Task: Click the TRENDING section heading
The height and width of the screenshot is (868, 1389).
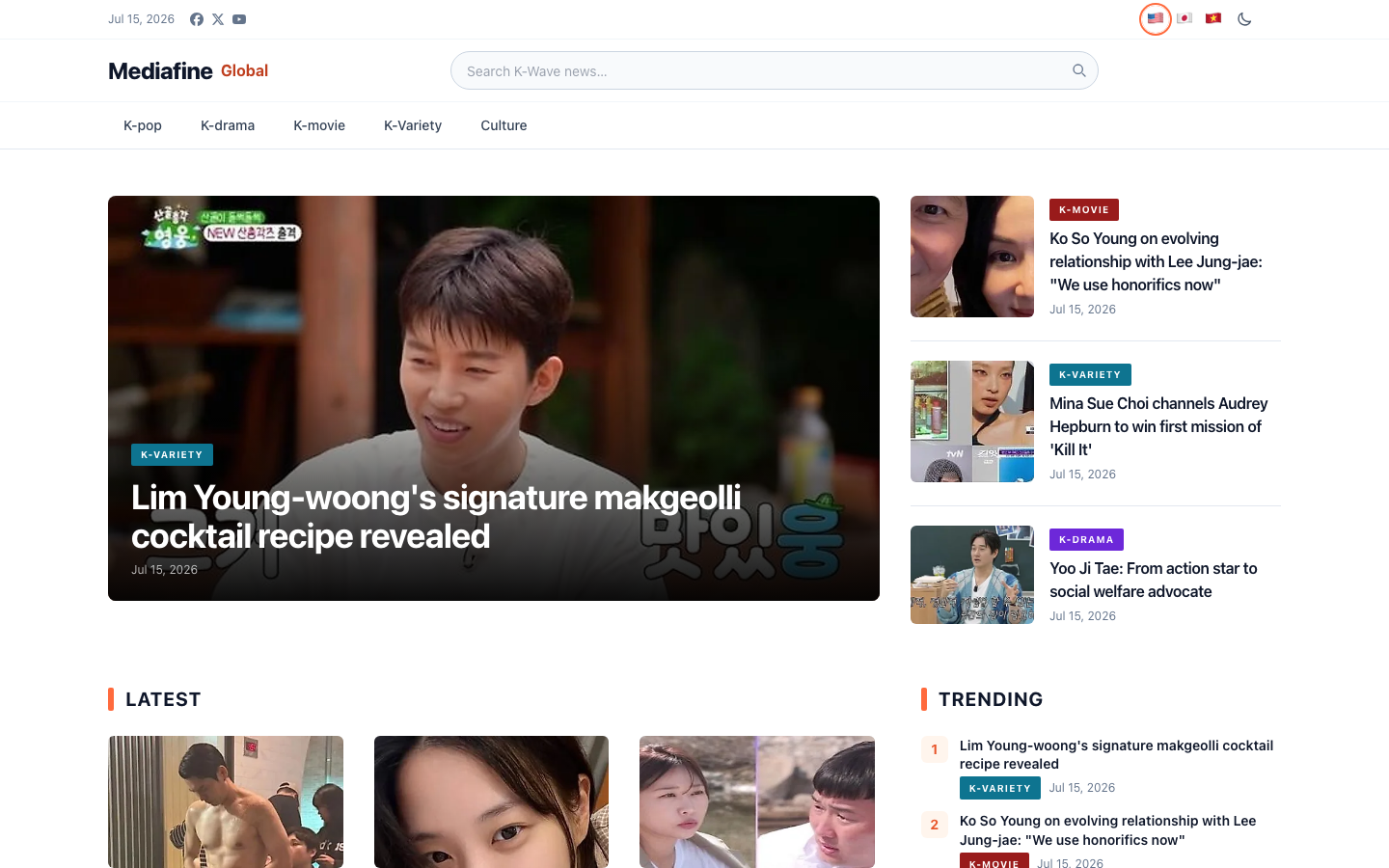Action: point(991,699)
